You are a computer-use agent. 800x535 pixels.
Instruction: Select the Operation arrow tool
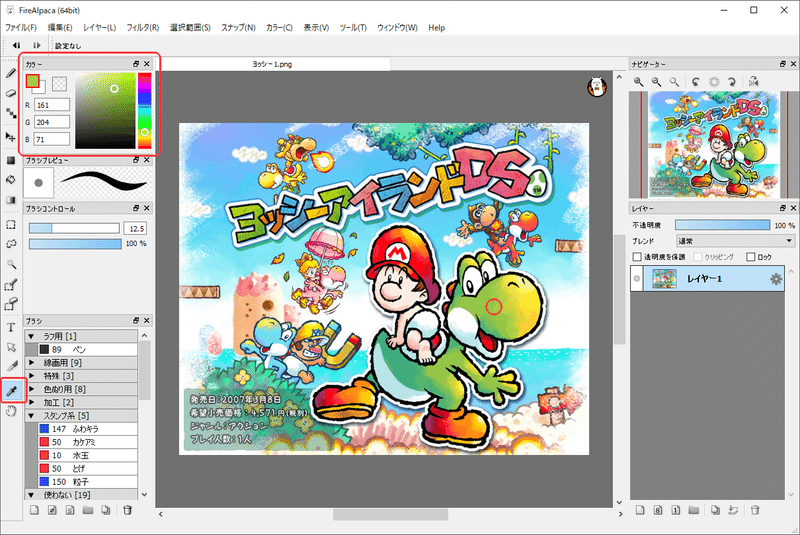[11, 347]
